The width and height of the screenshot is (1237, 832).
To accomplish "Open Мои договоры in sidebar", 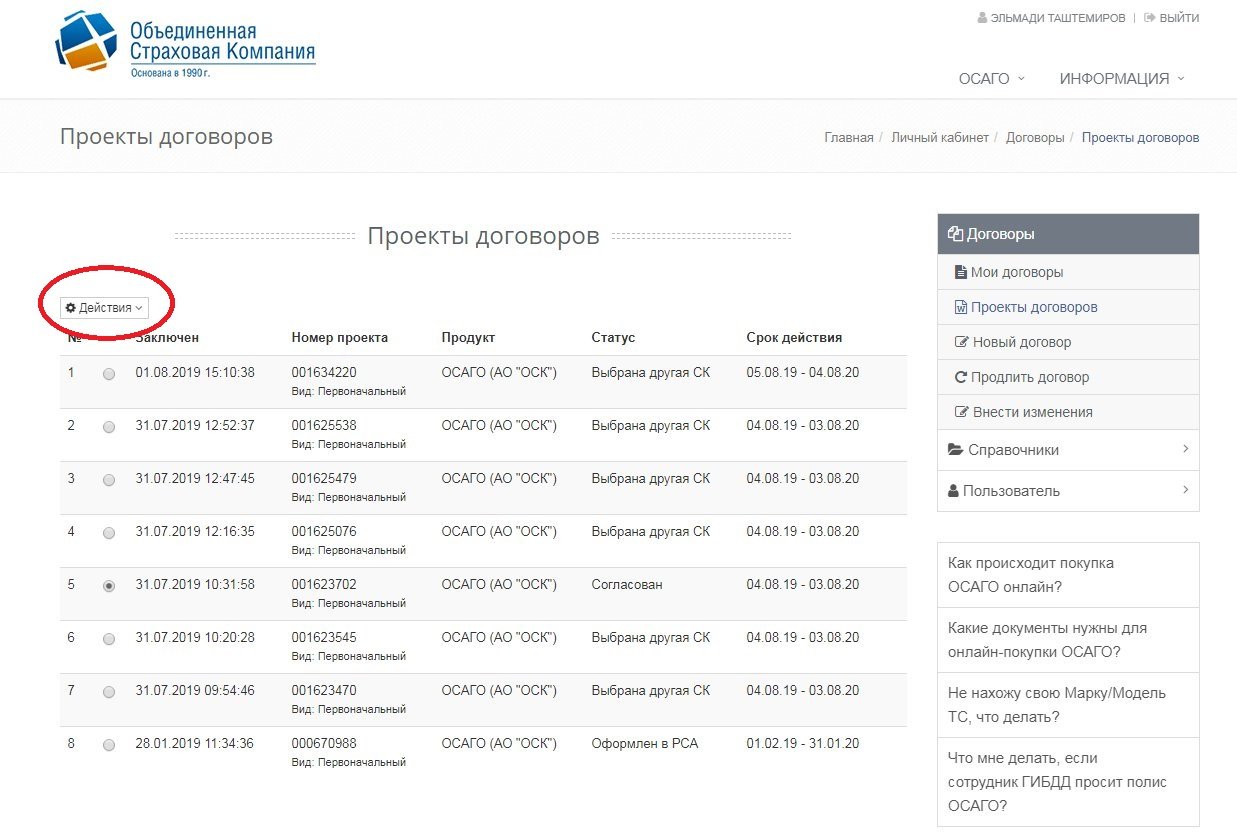I will (x=1068, y=272).
